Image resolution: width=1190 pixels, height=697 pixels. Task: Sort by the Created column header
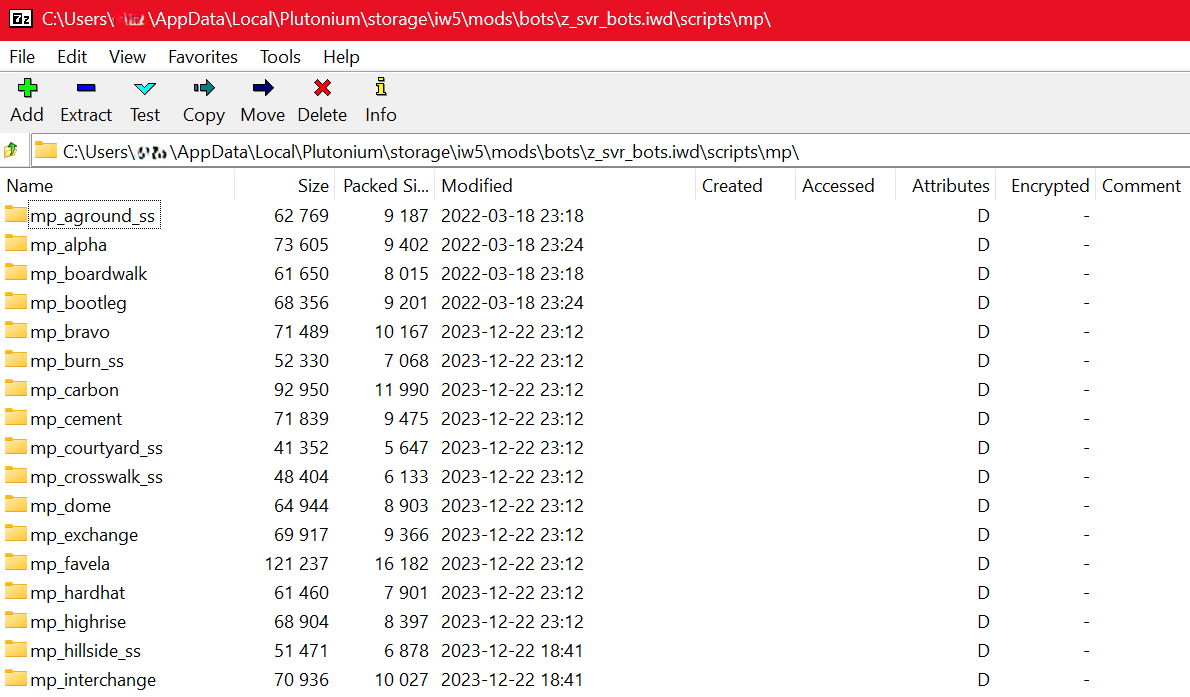tap(745, 186)
